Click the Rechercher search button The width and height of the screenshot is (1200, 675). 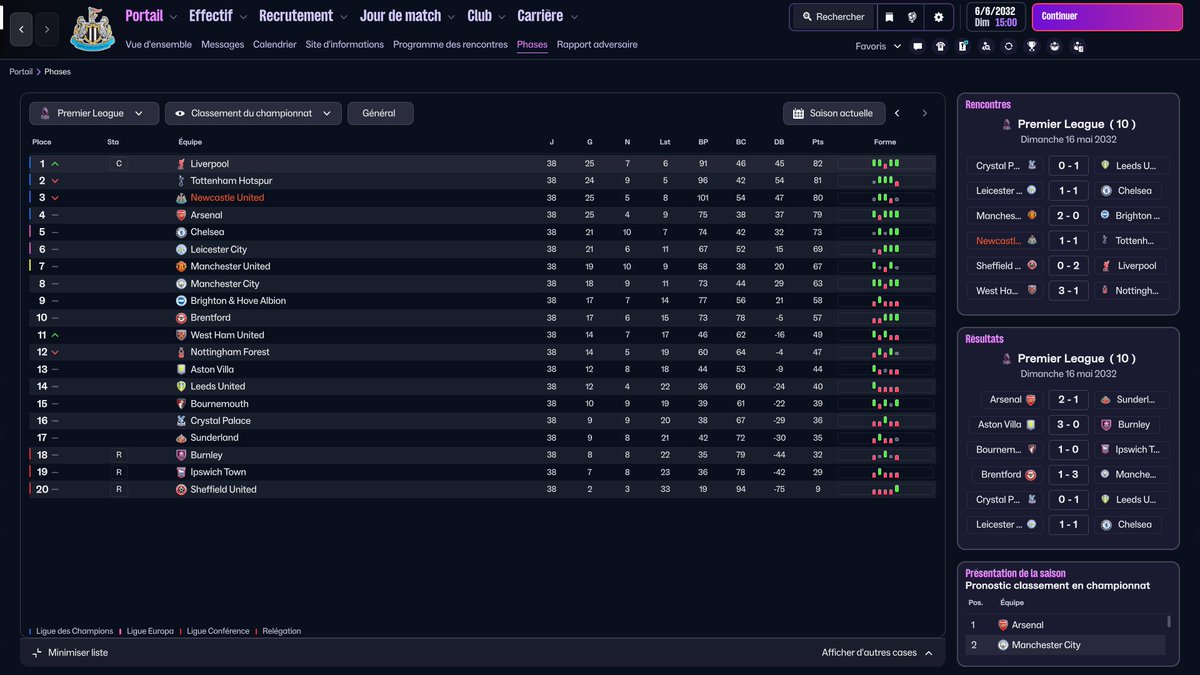click(x=833, y=17)
